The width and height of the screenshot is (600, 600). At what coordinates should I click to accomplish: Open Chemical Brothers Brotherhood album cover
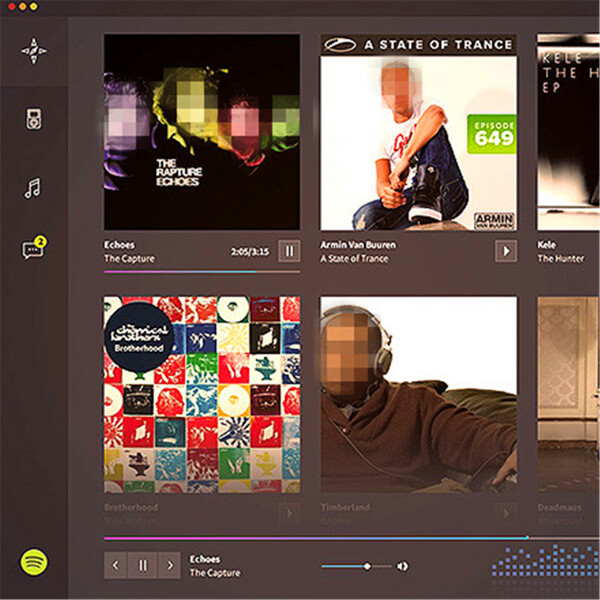tap(202, 395)
